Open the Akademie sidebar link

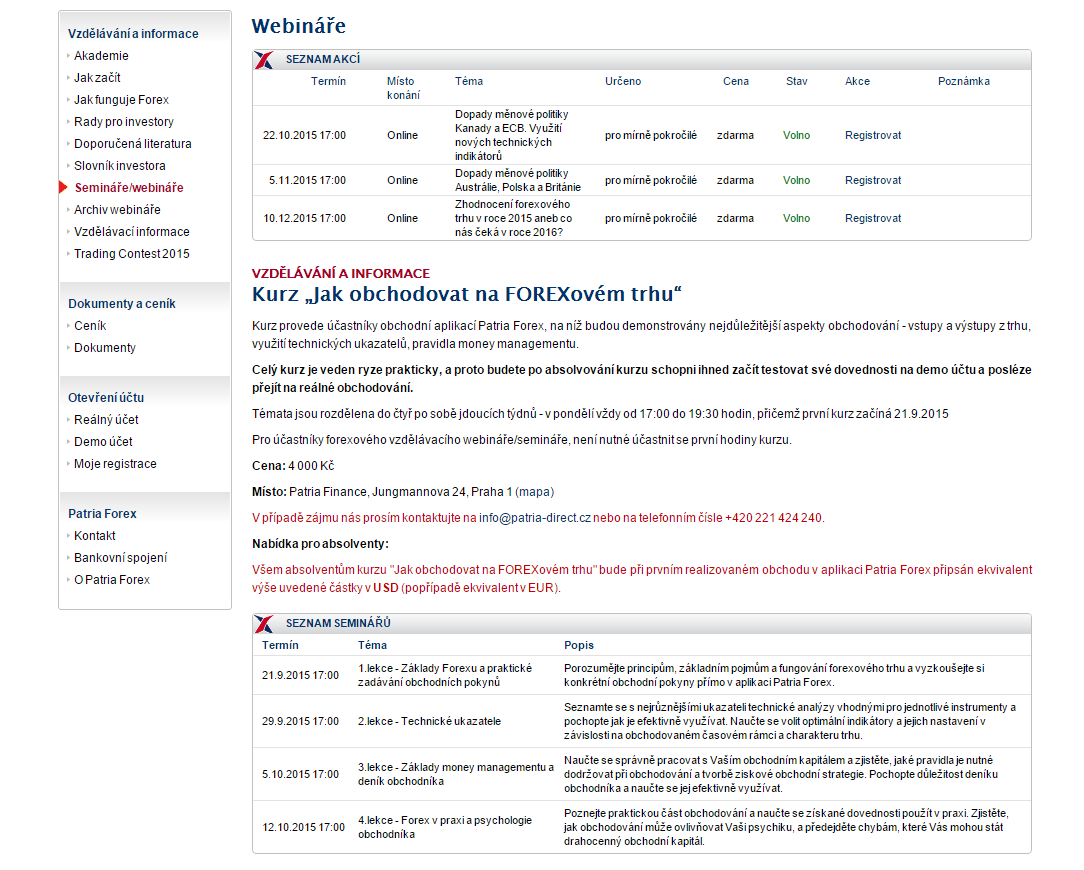click(x=101, y=56)
